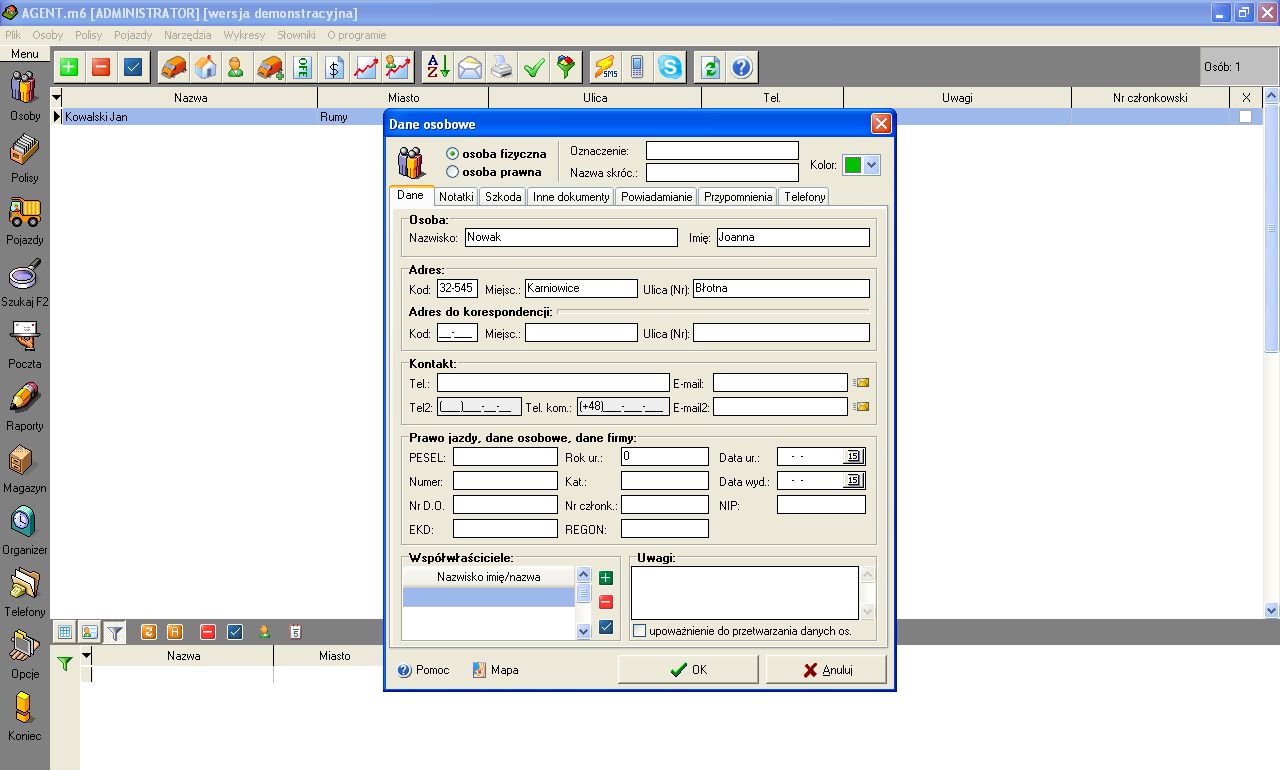Viewport: 1280px width, 770px height.
Task: Open the person with chart icon
Action: coord(398,67)
